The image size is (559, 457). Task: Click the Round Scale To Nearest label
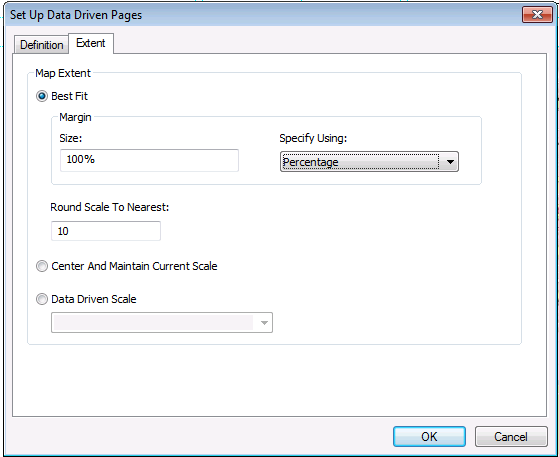[x=109, y=207]
